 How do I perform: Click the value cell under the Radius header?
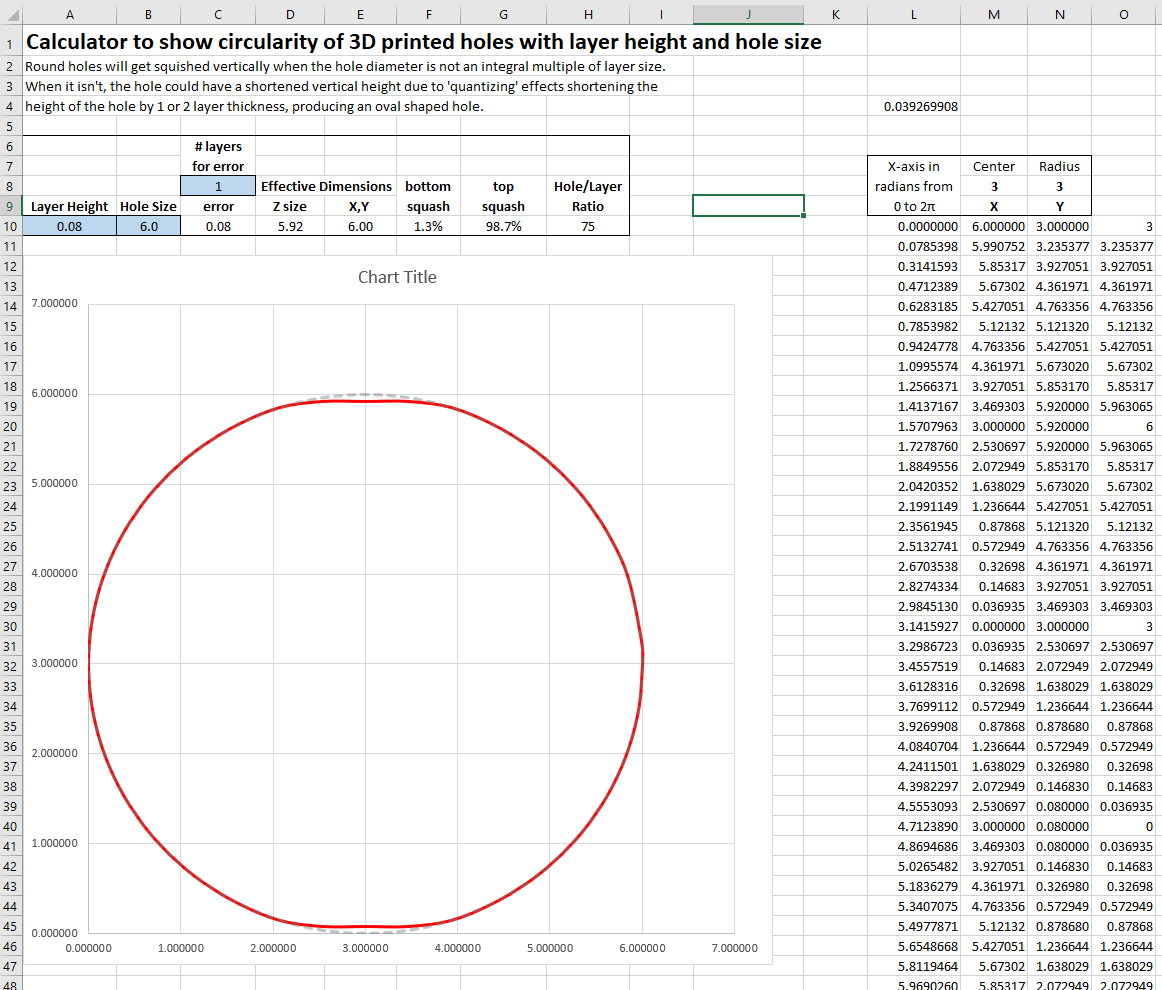click(1059, 186)
